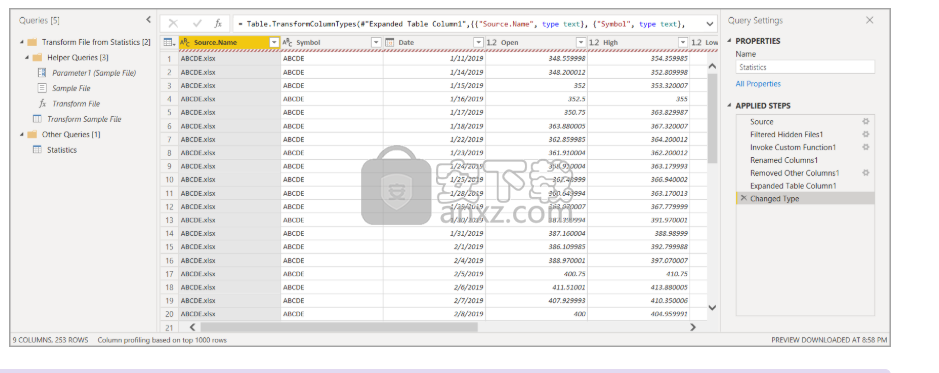This screenshot has height=373, width=939.
Task: Open settings gear for Invoke Custom Function1
Action: coord(865,147)
